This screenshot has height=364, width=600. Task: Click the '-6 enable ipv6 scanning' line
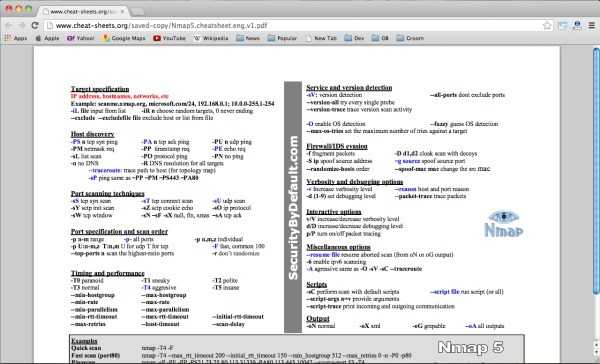(x=336, y=262)
